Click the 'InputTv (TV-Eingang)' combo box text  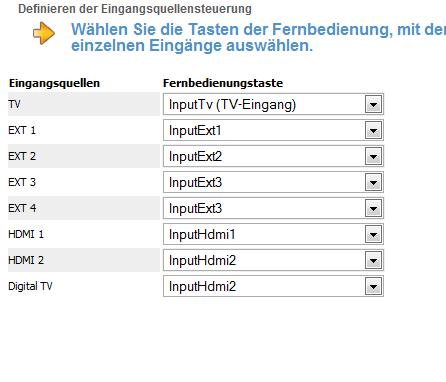pyautogui.click(x=232, y=105)
